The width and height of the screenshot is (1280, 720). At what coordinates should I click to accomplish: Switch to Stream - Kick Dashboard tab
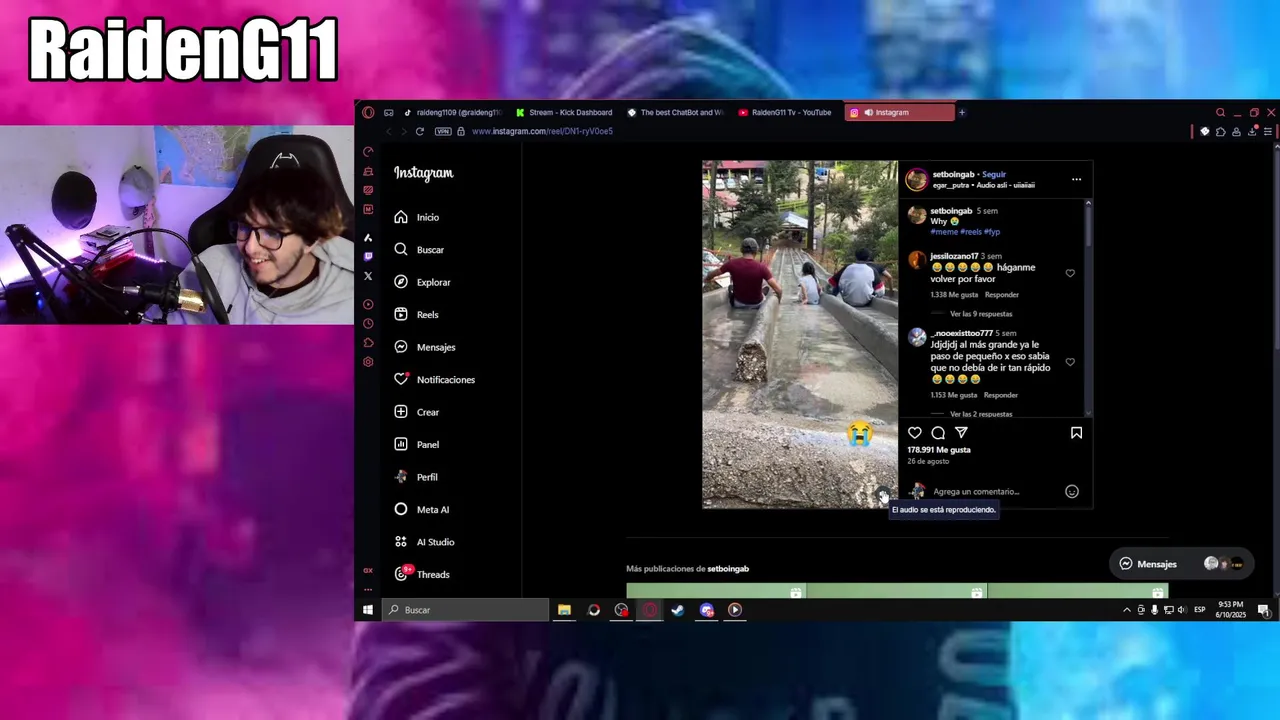pos(564,112)
